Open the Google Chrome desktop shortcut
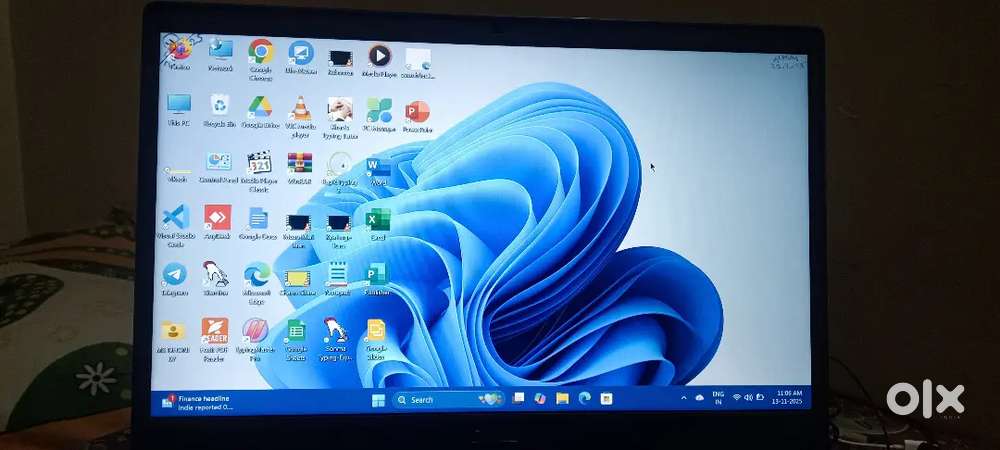This screenshot has width=1000, height=450. tap(261, 60)
